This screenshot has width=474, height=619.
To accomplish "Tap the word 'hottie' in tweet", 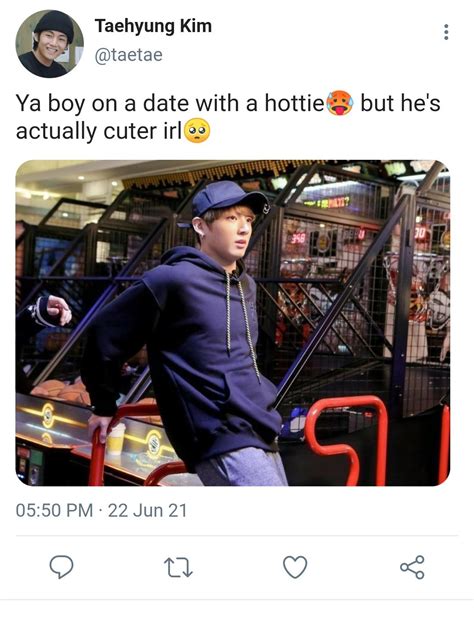I will click(x=294, y=103).
